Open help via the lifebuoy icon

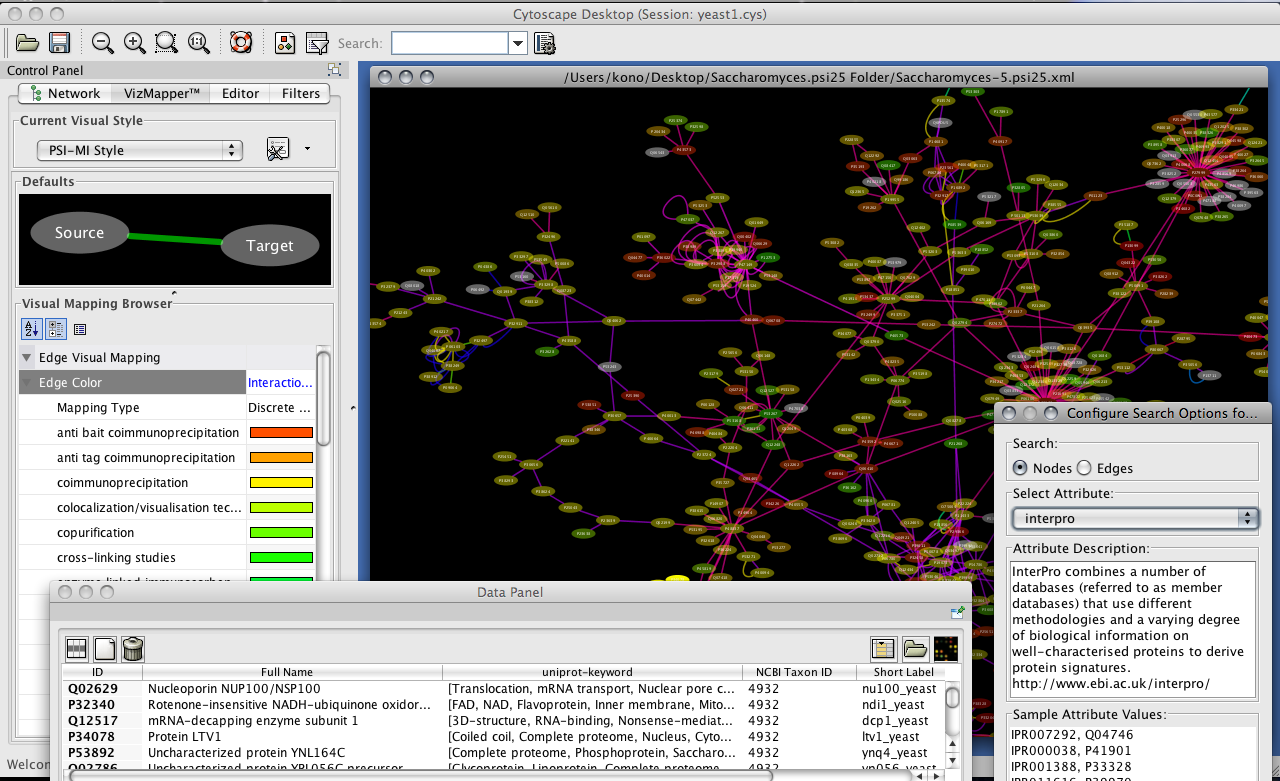pyautogui.click(x=241, y=43)
